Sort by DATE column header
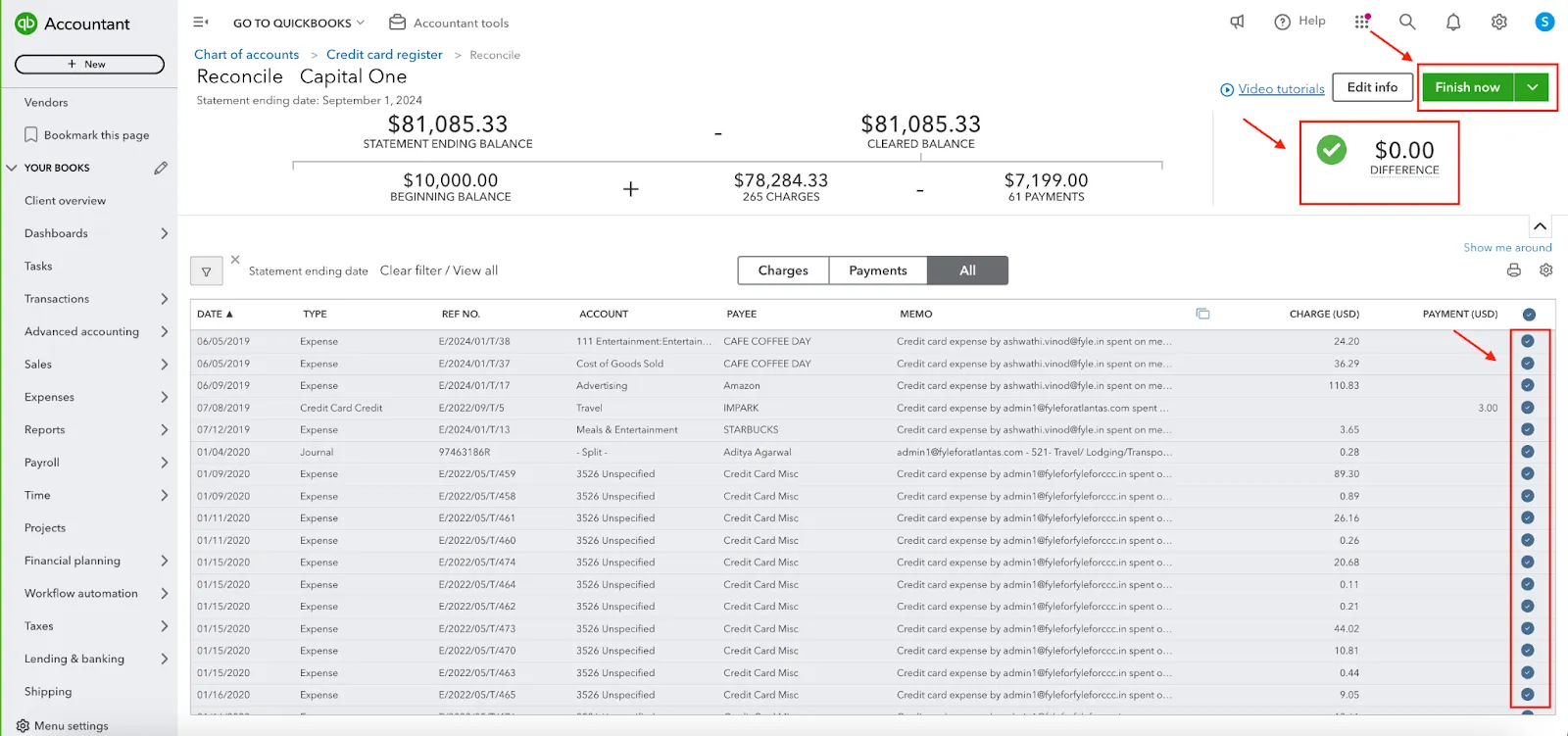 pos(215,314)
